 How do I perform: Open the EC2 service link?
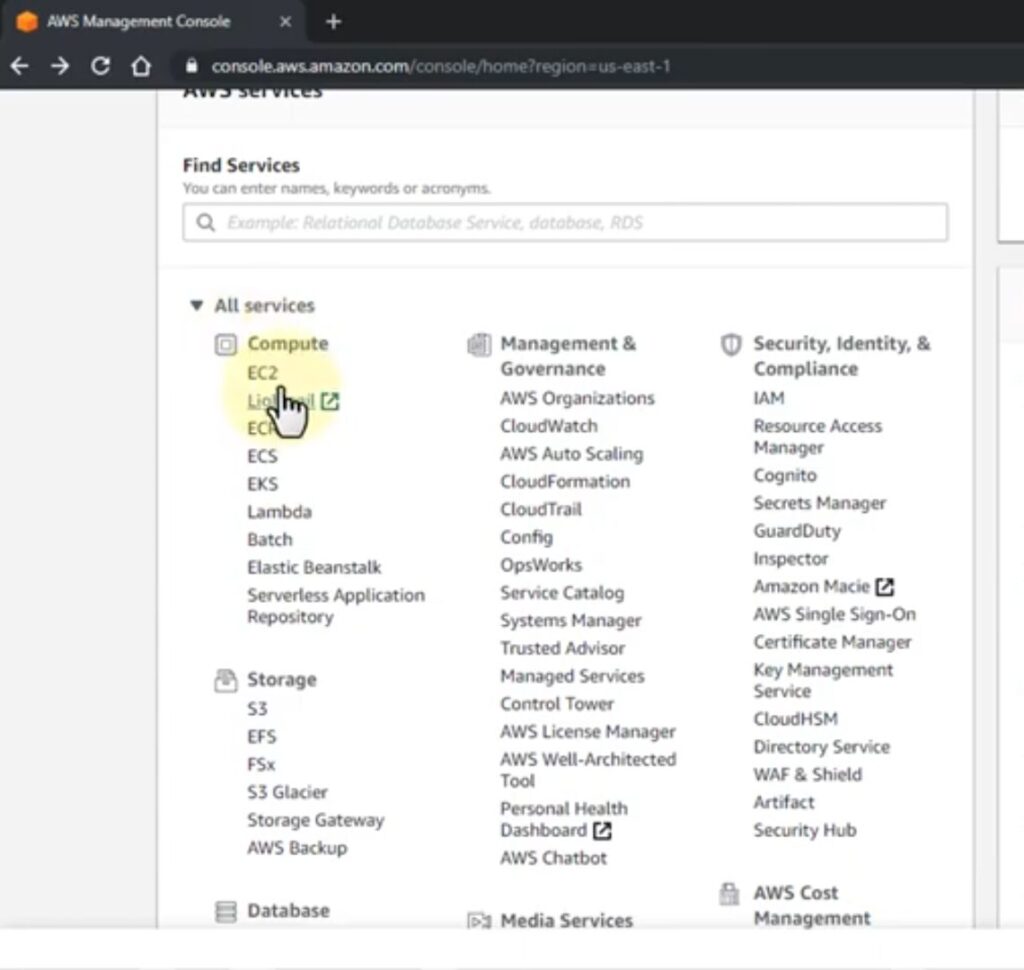click(263, 373)
